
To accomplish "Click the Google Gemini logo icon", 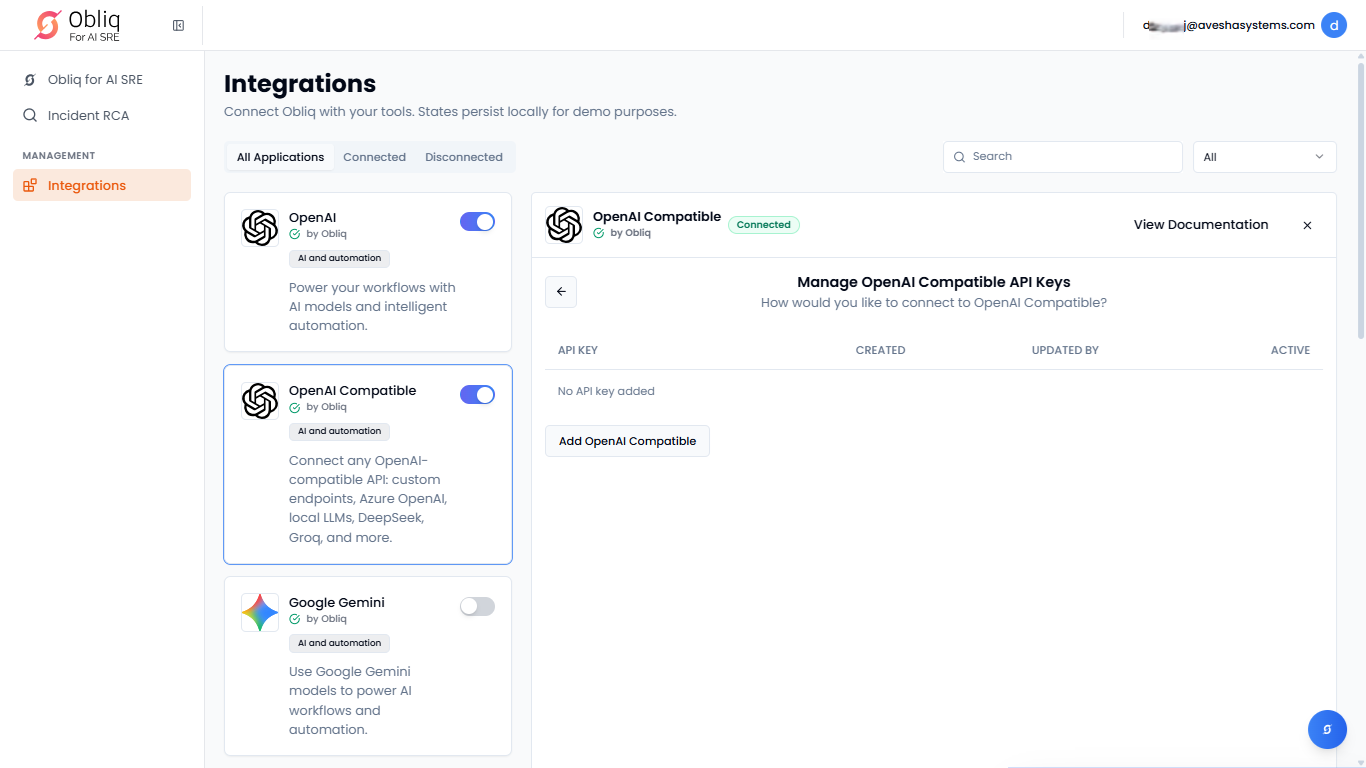I will pyautogui.click(x=260, y=612).
